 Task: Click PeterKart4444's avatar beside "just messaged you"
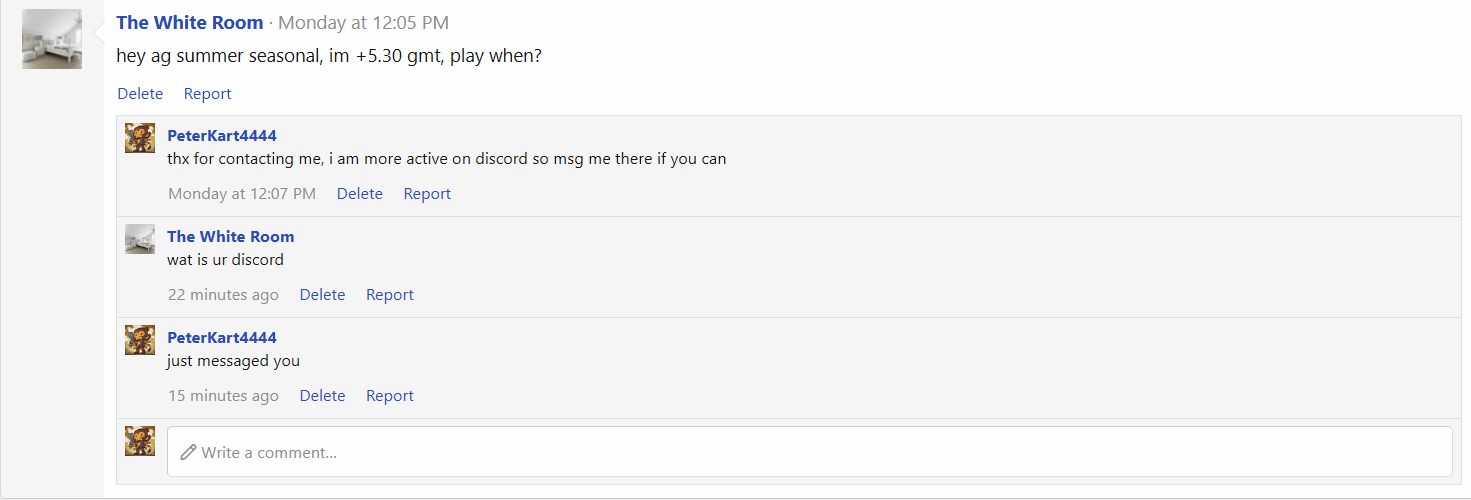pyautogui.click(x=140, y=340)
